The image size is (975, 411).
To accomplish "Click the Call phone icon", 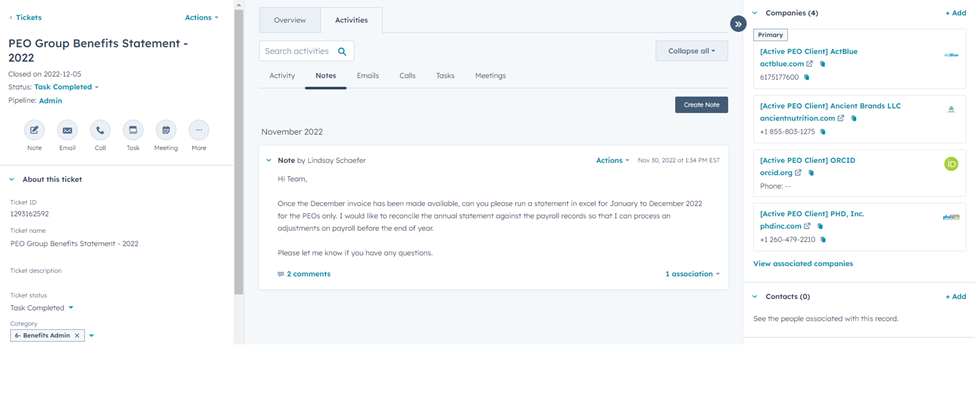I will (x=100, y=130).
